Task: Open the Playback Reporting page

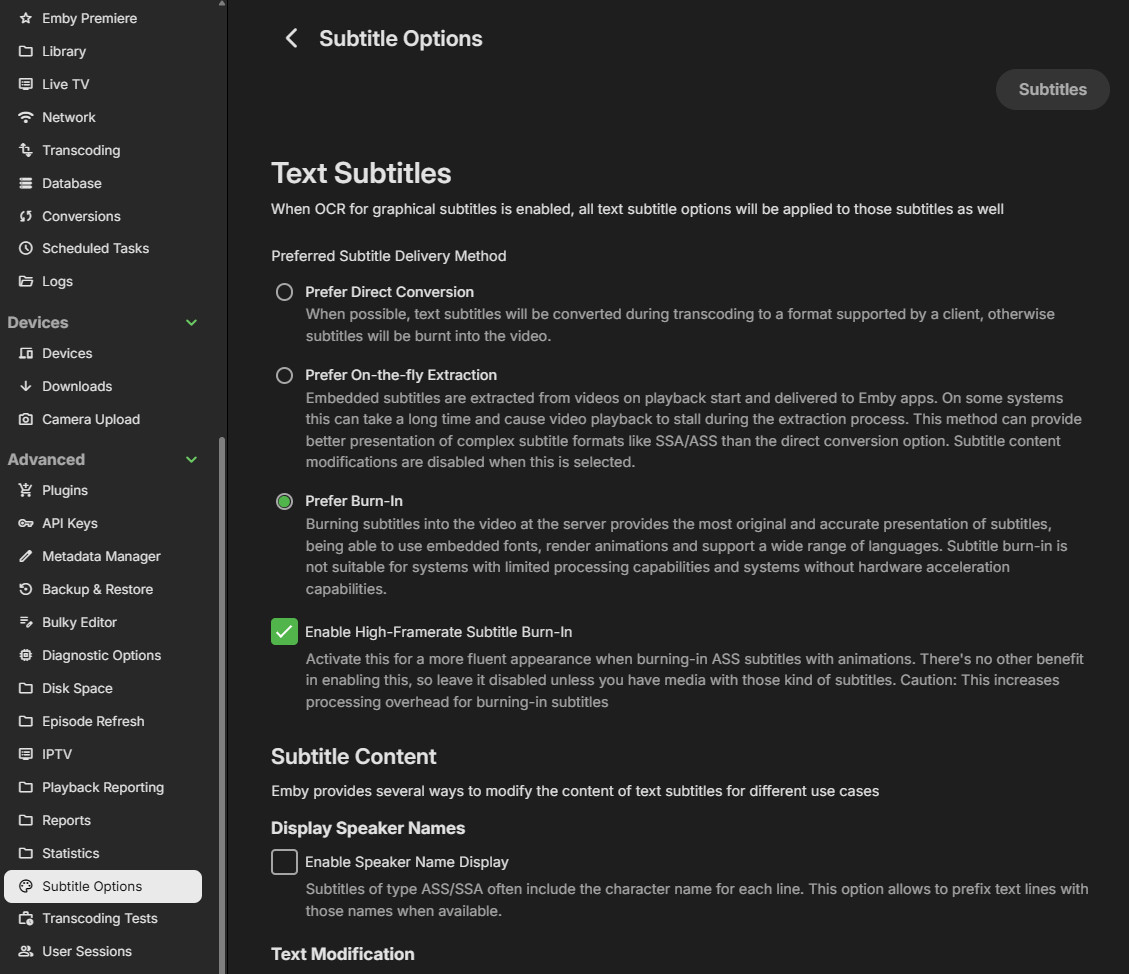Action: click(102, 787)
